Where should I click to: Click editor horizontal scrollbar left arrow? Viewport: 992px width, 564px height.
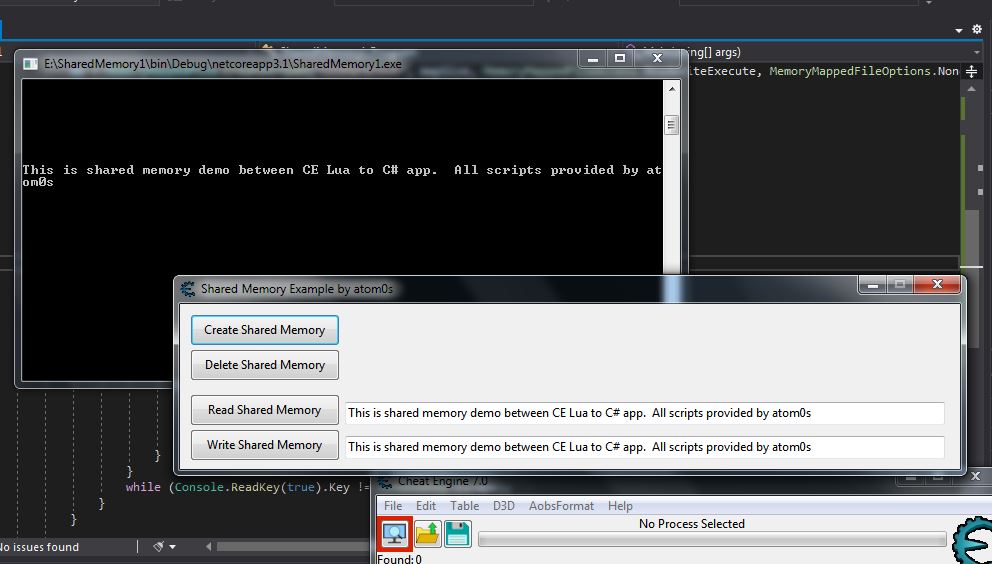tap(209, 546)
